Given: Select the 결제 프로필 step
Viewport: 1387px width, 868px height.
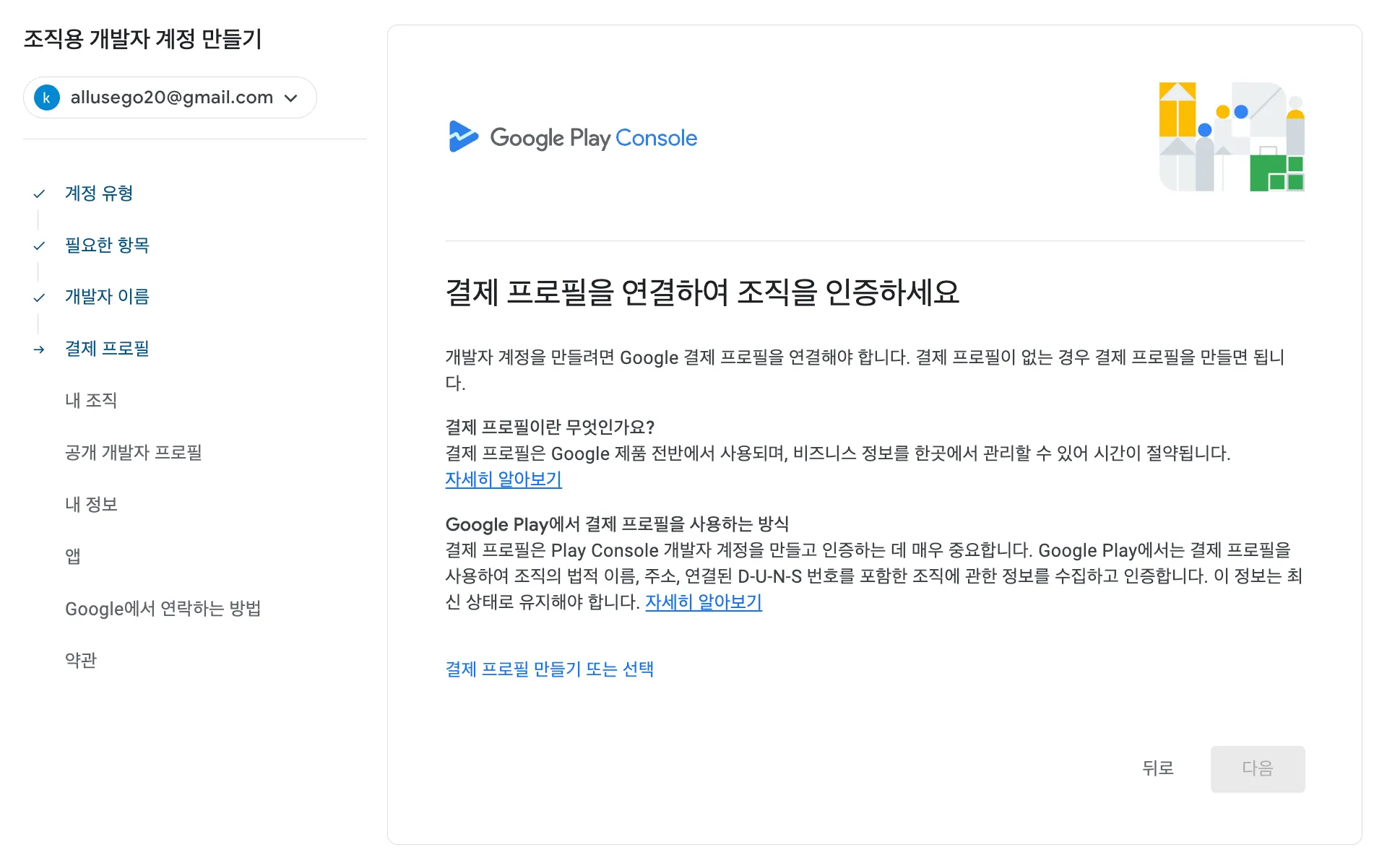Looking at the screenshot, I should [x=107, y=349].
